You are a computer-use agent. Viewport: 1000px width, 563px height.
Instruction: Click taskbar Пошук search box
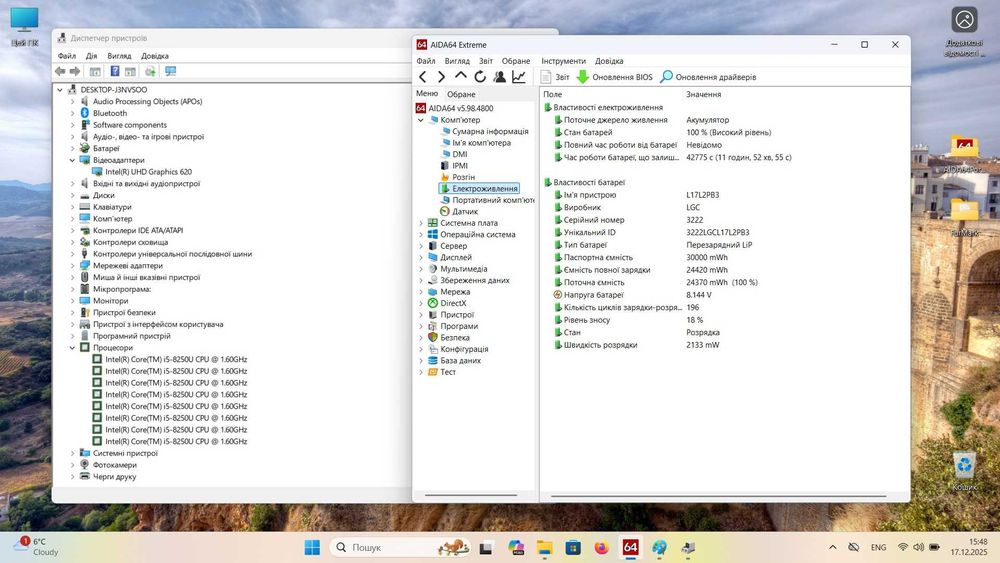(x=401, y=548)
